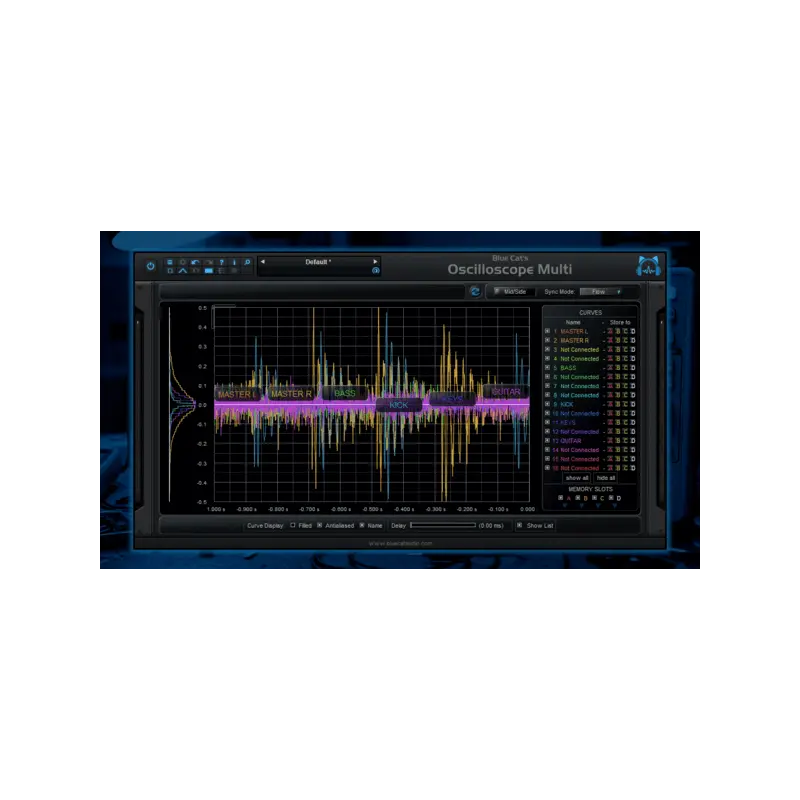The width and height of the screenshot is (800, 800).
Task: Click the (0.00 ms) delay value
Action: click(x=491, y=526)
